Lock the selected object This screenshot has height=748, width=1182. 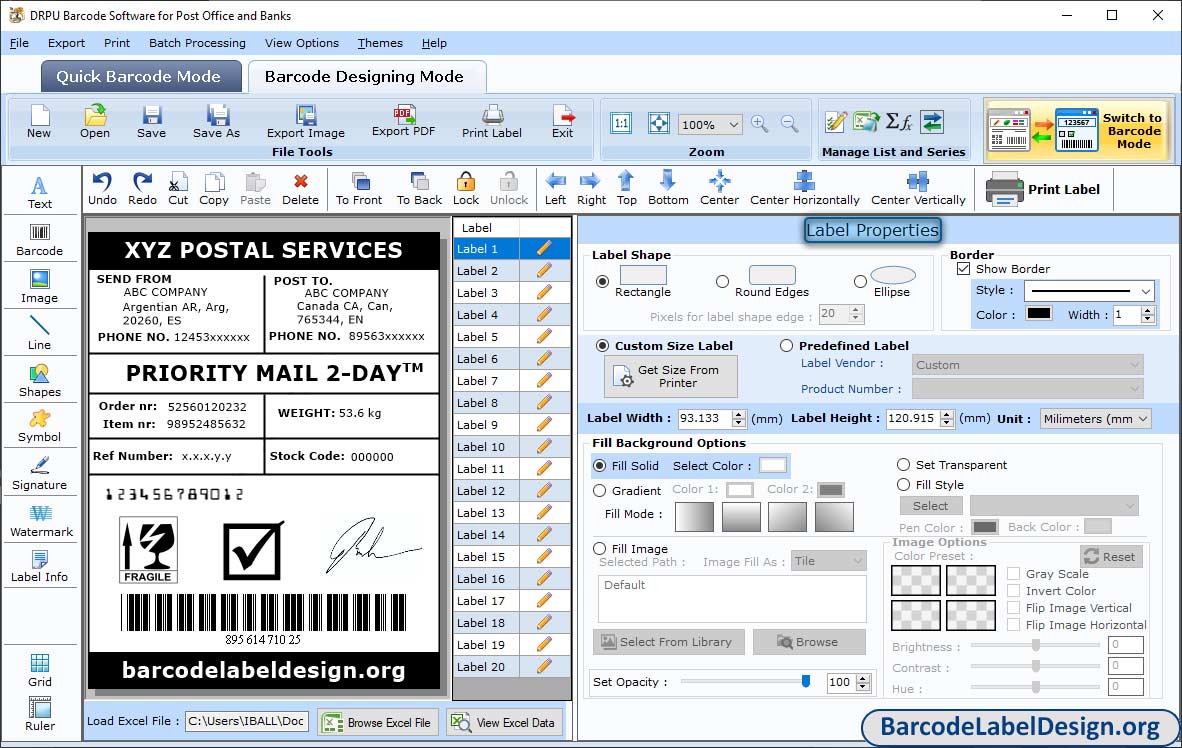[x=466, y=189]
